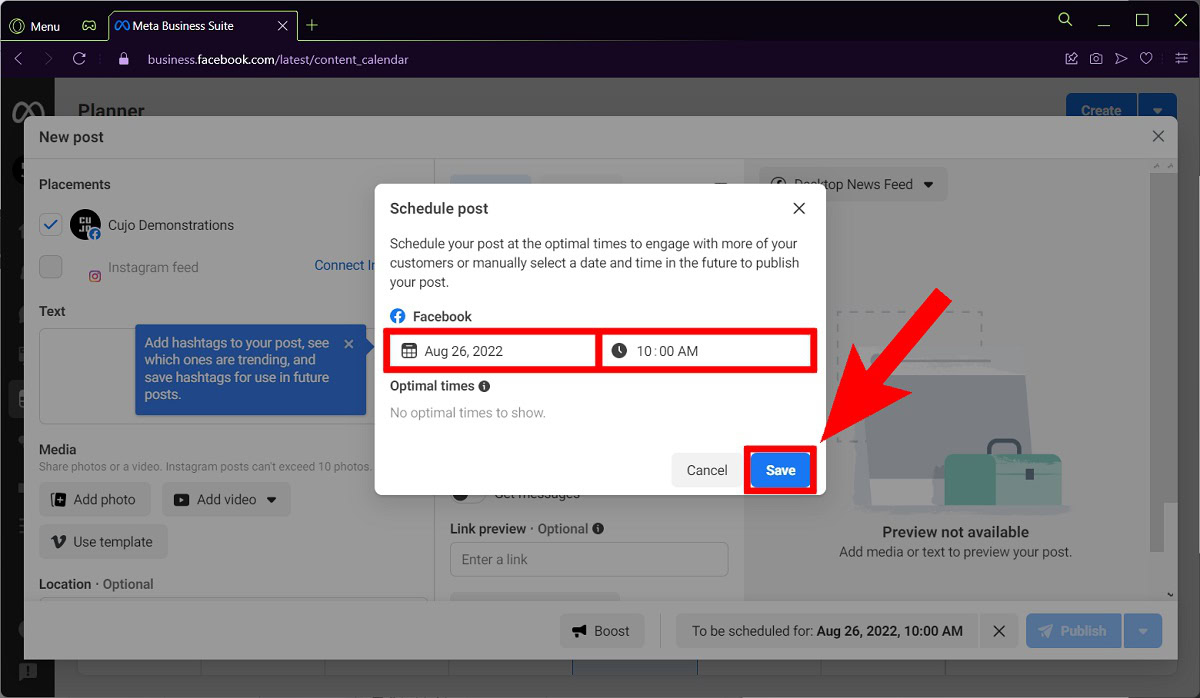The width and height of the screenshot is (1200, 698).
Task: Click the Facebook icon in Schedule post
Action: (398, 316)
